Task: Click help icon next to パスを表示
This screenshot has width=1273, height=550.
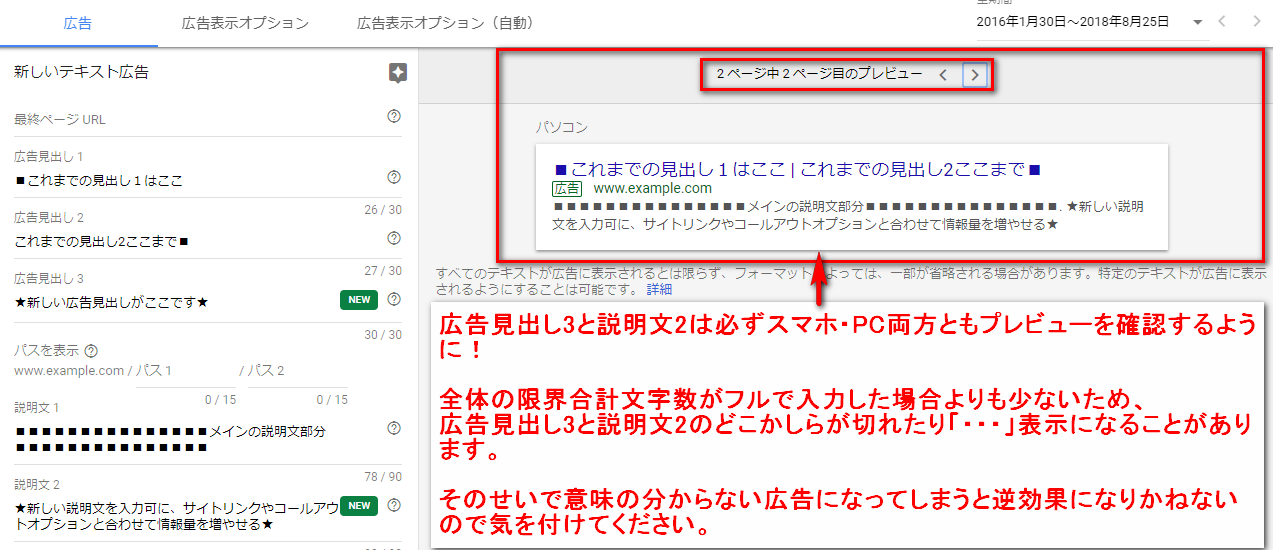Action: (92, 351)
